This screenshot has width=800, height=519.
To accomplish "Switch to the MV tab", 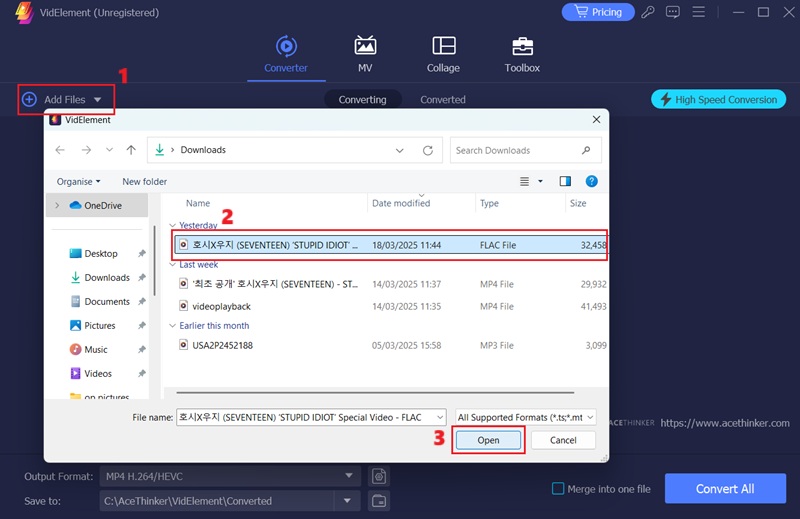I will click(x=365, y=54).
